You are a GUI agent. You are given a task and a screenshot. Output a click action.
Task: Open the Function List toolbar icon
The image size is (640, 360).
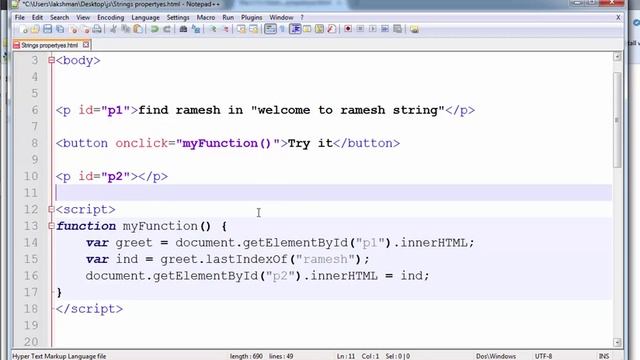click(331, 29)
